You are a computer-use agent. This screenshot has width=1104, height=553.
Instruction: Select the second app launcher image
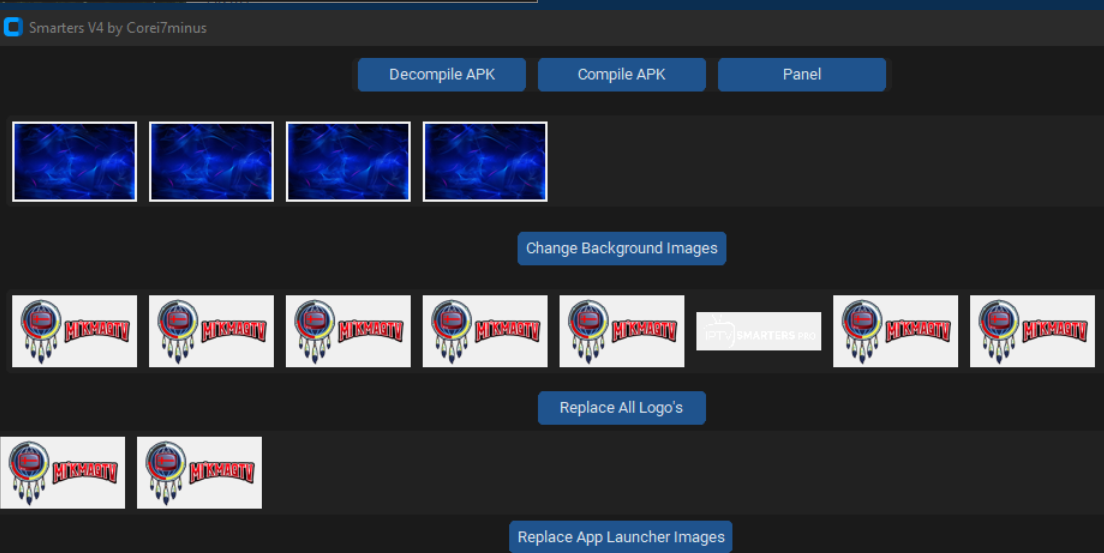pos(199,472)
